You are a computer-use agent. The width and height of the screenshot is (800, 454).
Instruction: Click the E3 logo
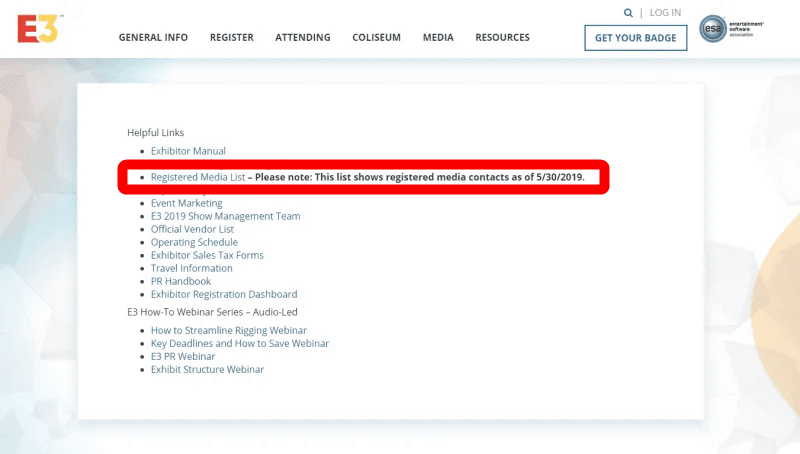click(39, 29)
